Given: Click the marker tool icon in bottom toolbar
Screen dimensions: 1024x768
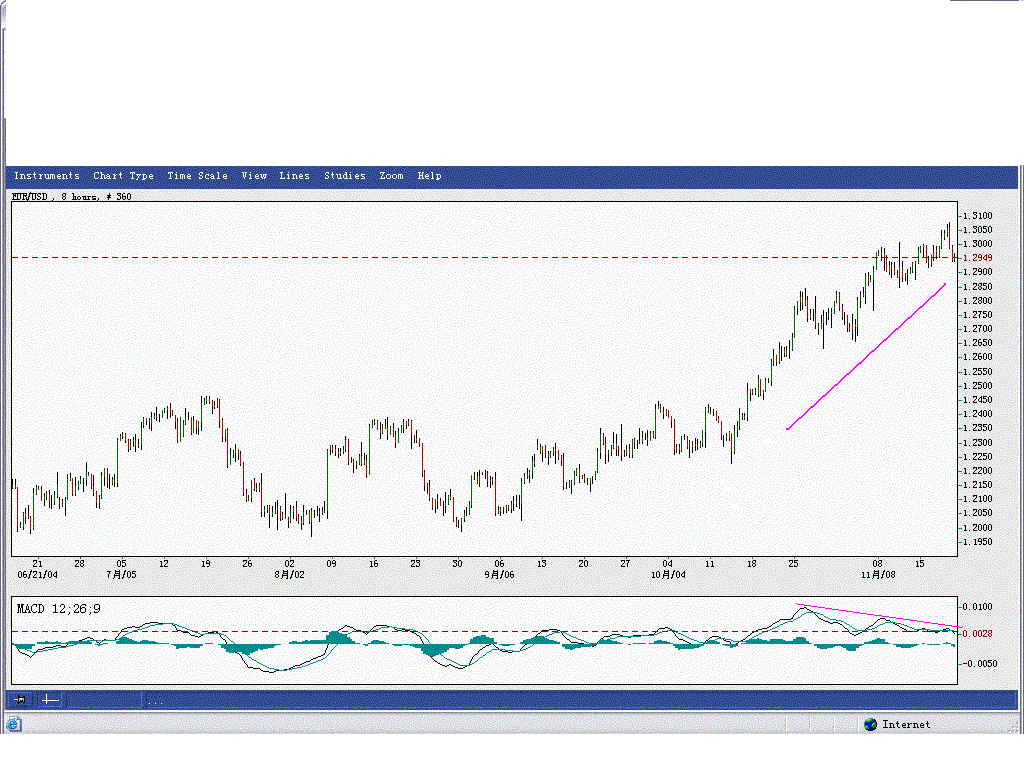Looking at the screenshot, I should 21,700.
